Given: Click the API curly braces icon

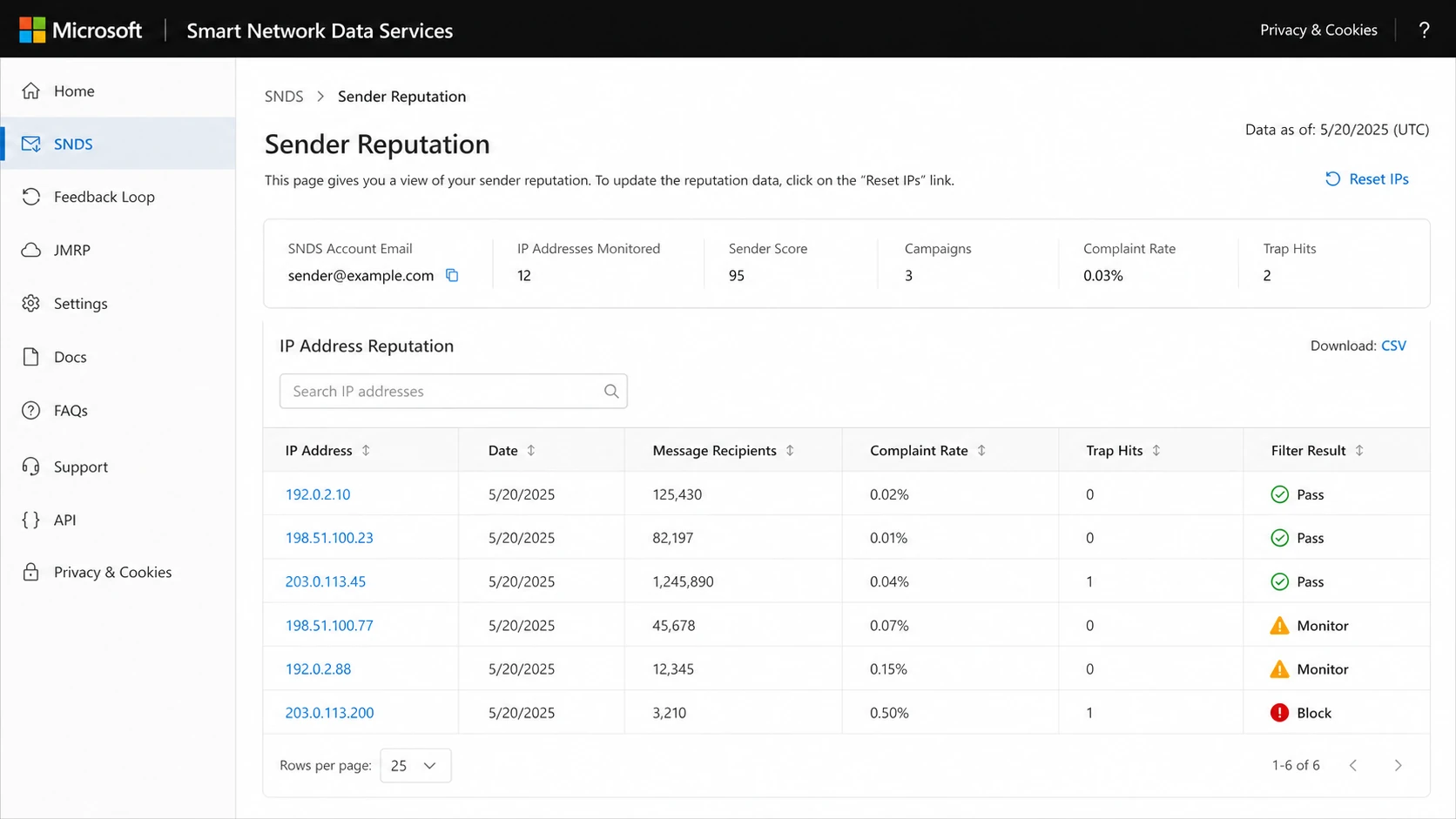Looking at the screenshot, I should coord(31,520).
